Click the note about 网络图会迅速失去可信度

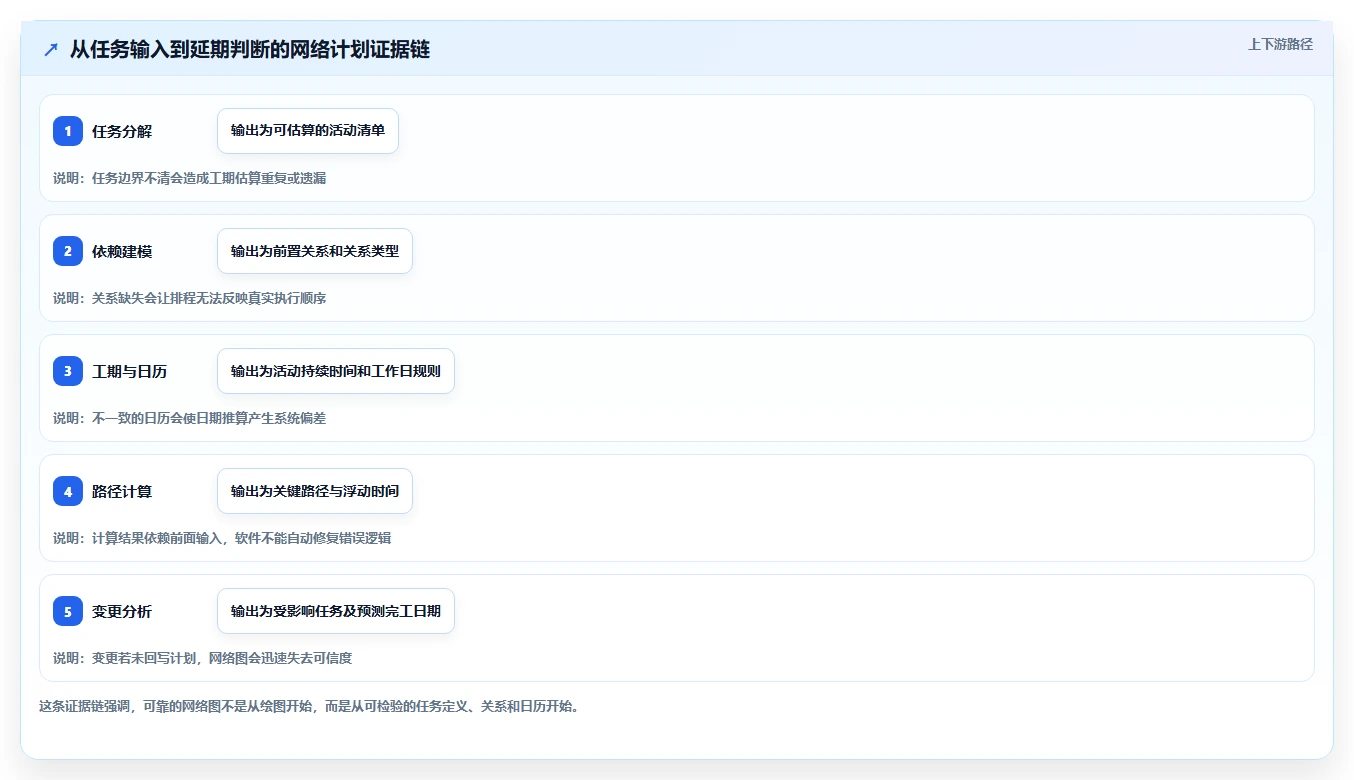203,658
